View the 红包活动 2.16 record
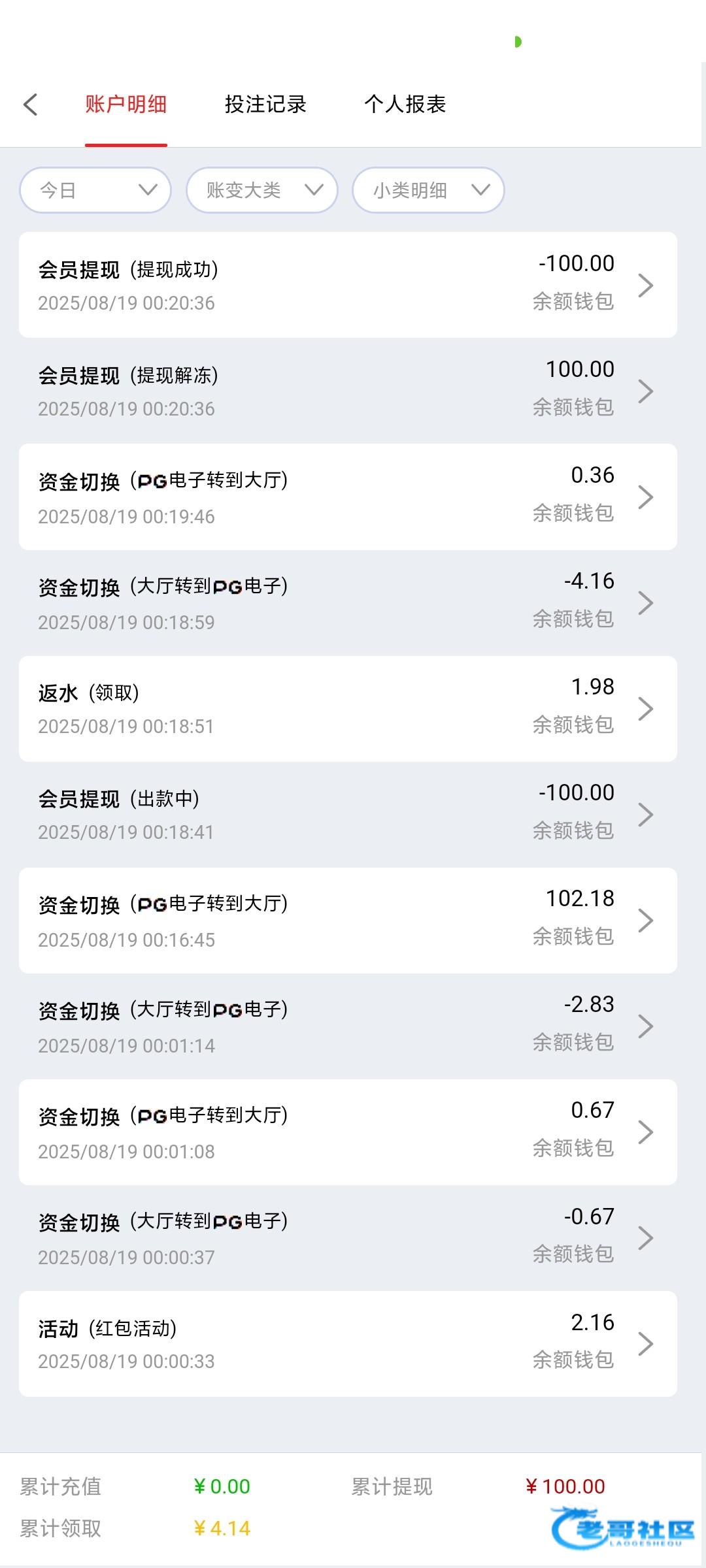706x1568 pixels. tap(348, 1344)
